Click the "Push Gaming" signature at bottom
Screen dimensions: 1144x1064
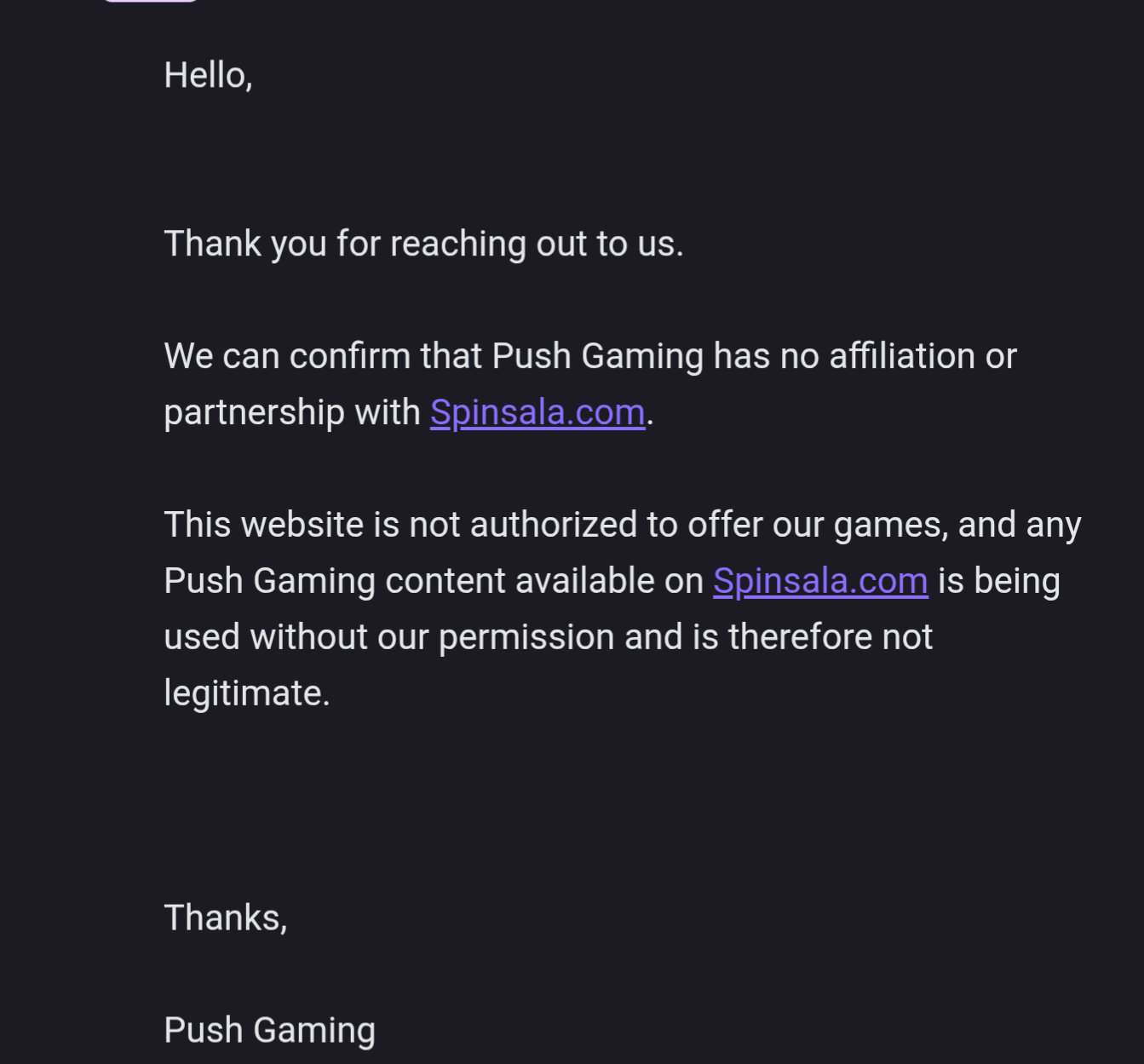tap(269, 1030)
